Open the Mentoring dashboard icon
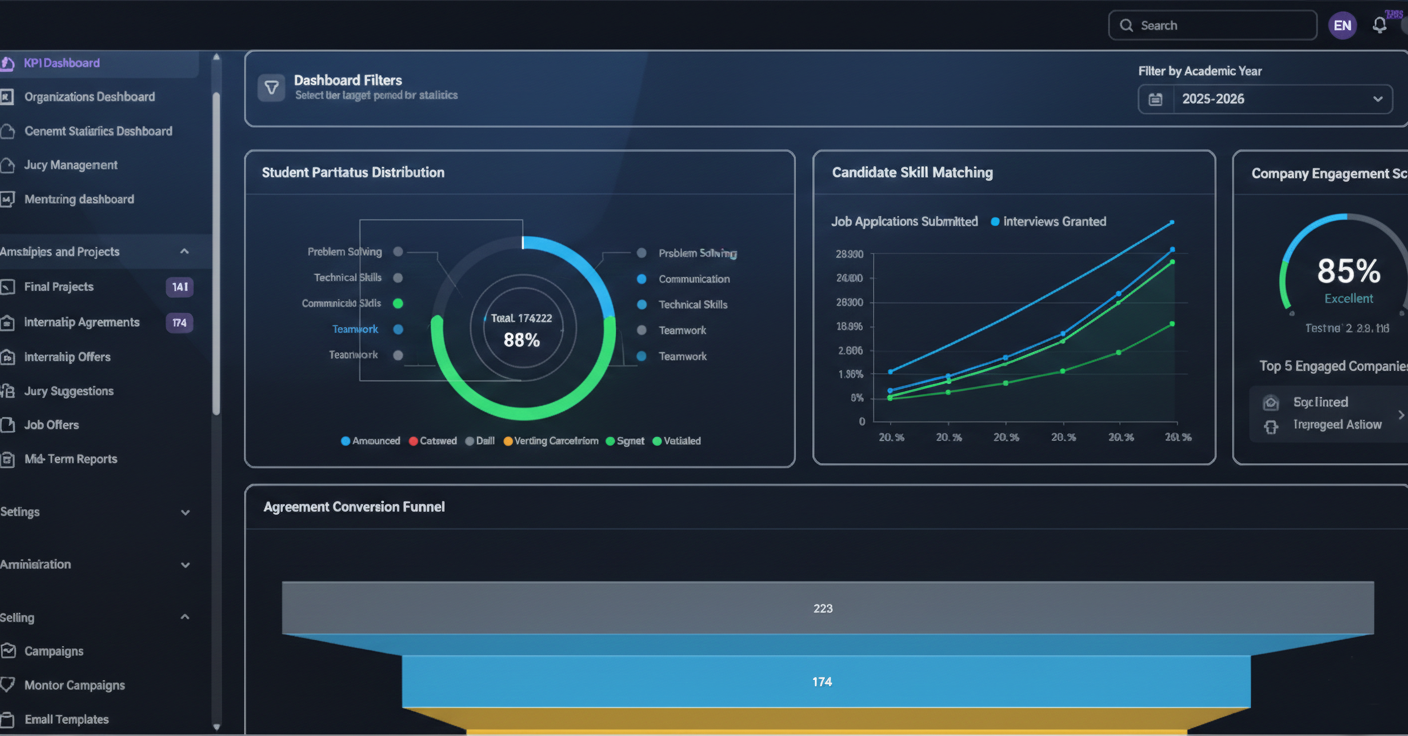 click(x=9, y=198)
